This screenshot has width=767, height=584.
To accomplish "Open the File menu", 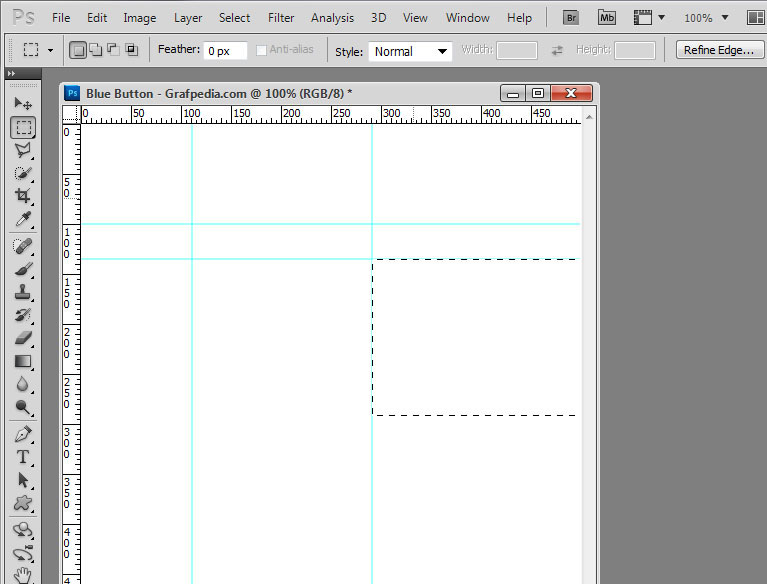I will [x=61, y=18].
